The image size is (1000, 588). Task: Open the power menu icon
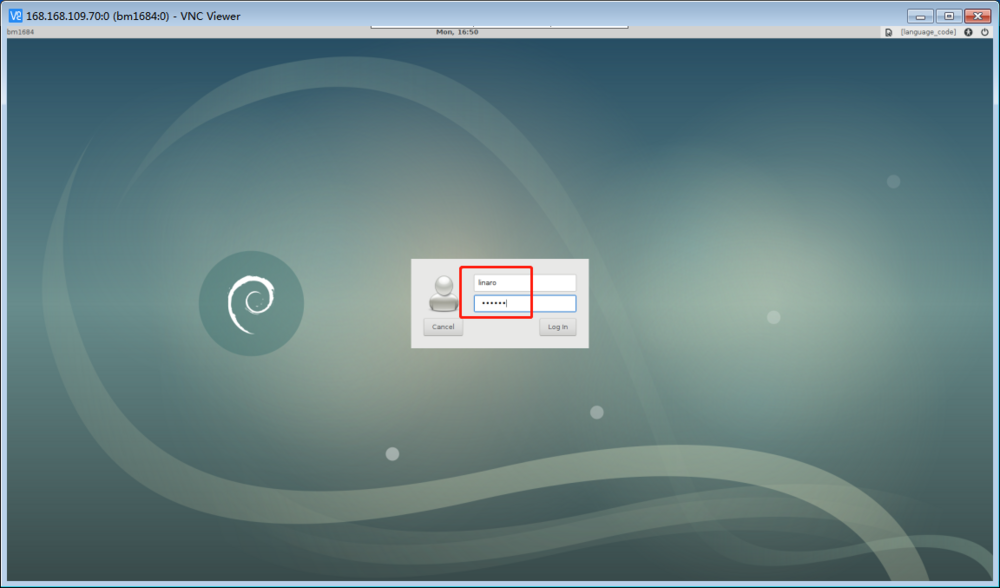click(985, 32)
